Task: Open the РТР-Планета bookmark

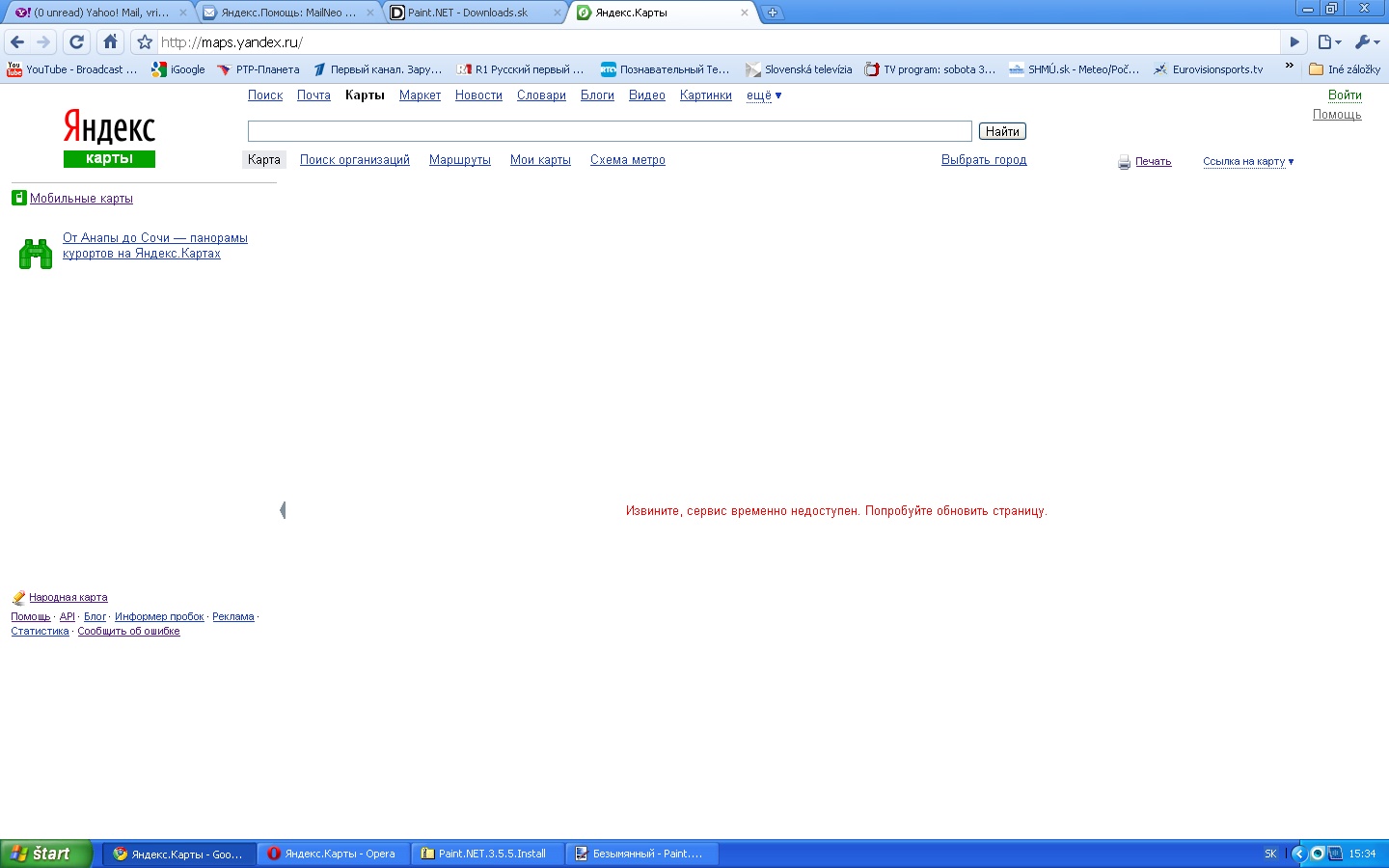Action: [x=259, y=69]
